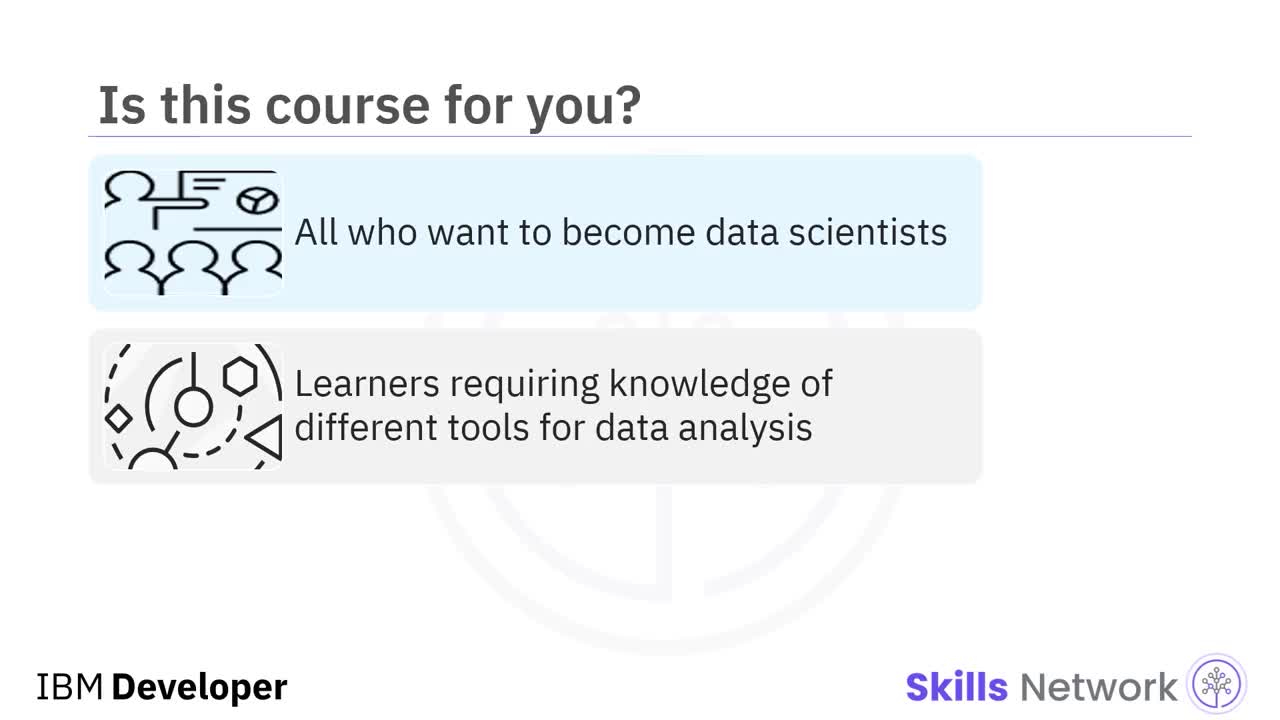Click the IBM word in the footer logo
Image resolution: width=1280 pixels, height=720 pixels.
point(70,687)
